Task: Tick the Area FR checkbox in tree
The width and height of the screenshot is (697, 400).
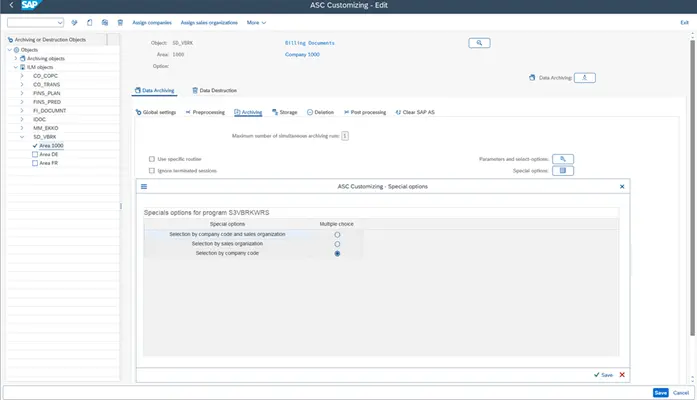Action: coord(35,163)
